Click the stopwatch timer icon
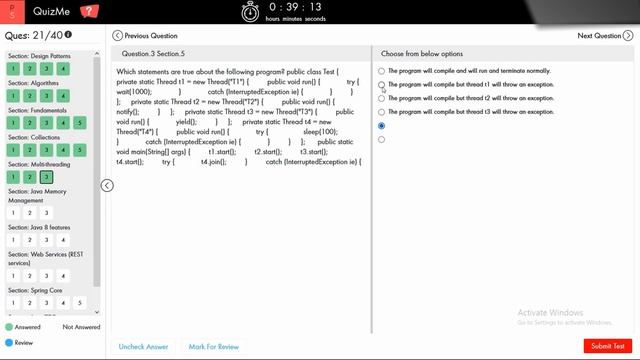This screenshot has height=360, width=640. tap(250, 12)
